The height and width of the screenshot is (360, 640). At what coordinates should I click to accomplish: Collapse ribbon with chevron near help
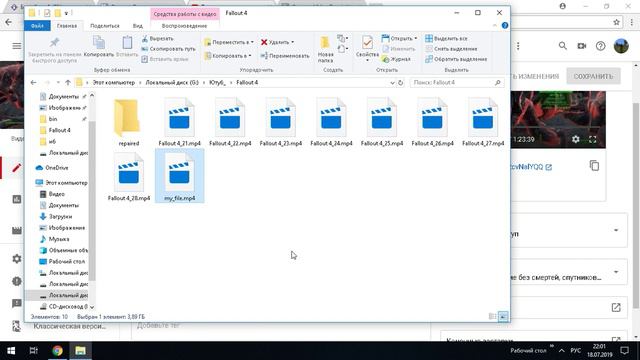pos(495,25)
